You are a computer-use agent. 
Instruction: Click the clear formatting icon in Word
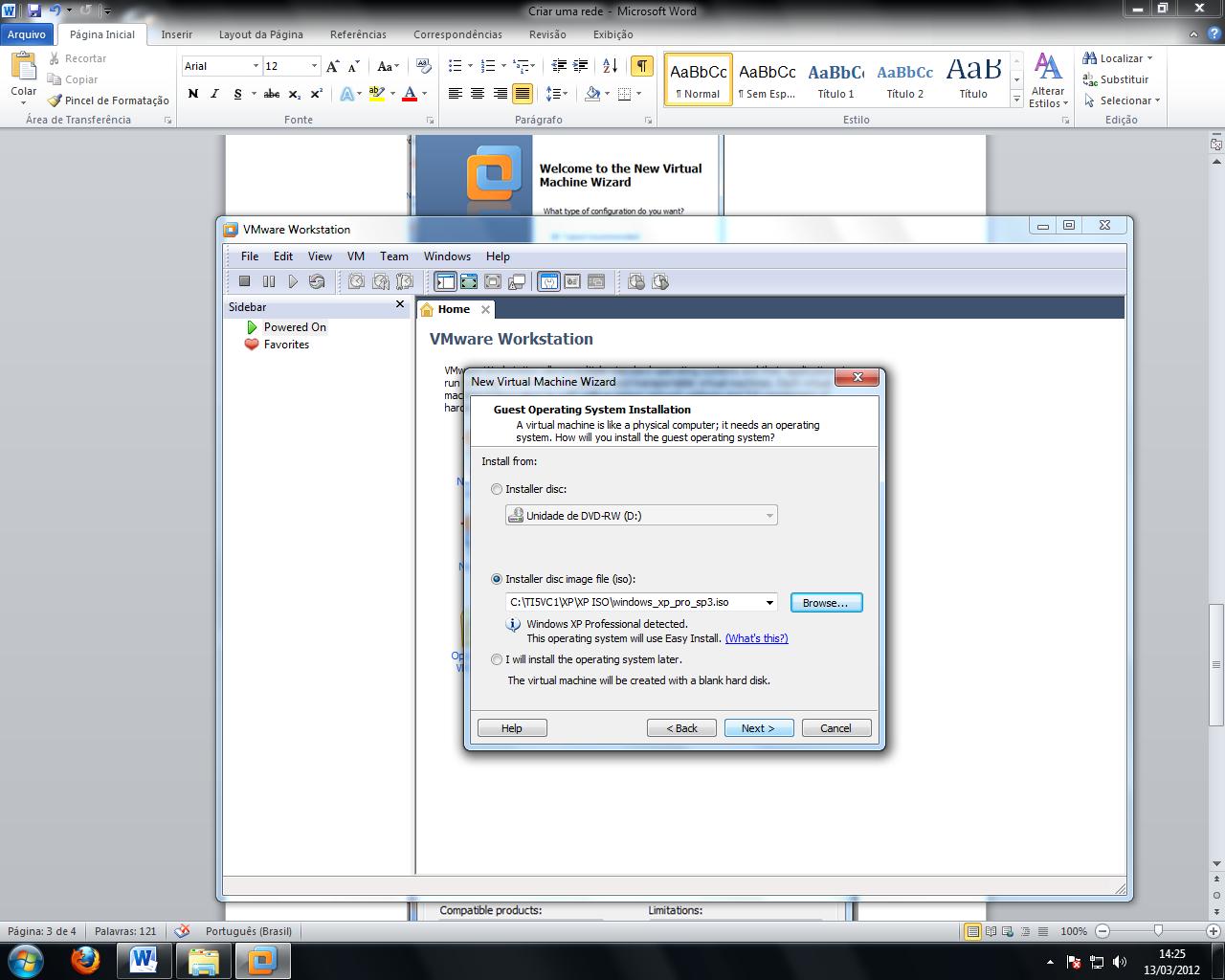coord(424,66)
